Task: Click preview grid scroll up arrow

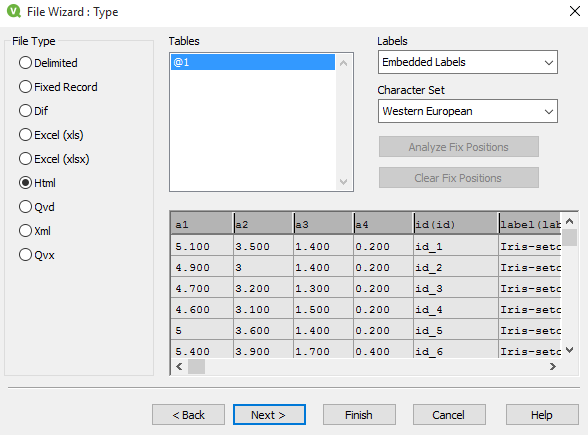Action: (569, 221)
